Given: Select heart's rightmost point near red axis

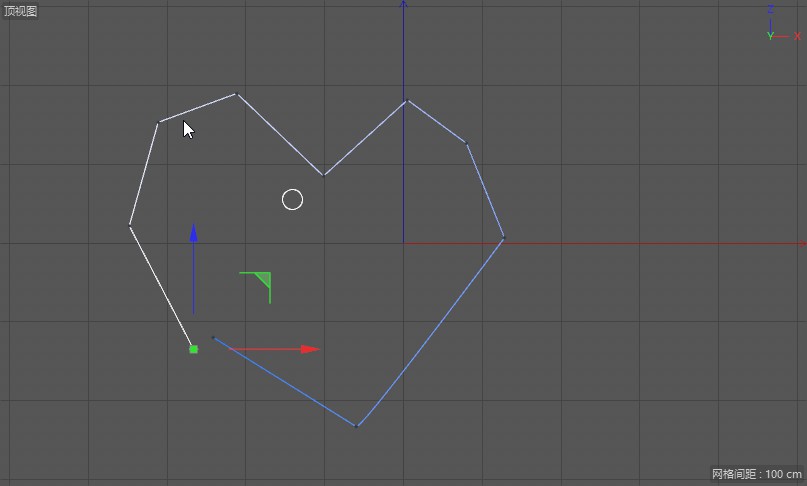Looking at the screenshot, I should [x=504, y=238].
